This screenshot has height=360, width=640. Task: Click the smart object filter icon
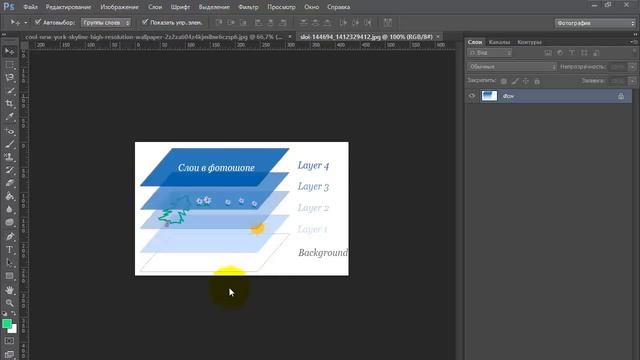tap(596, 53)
